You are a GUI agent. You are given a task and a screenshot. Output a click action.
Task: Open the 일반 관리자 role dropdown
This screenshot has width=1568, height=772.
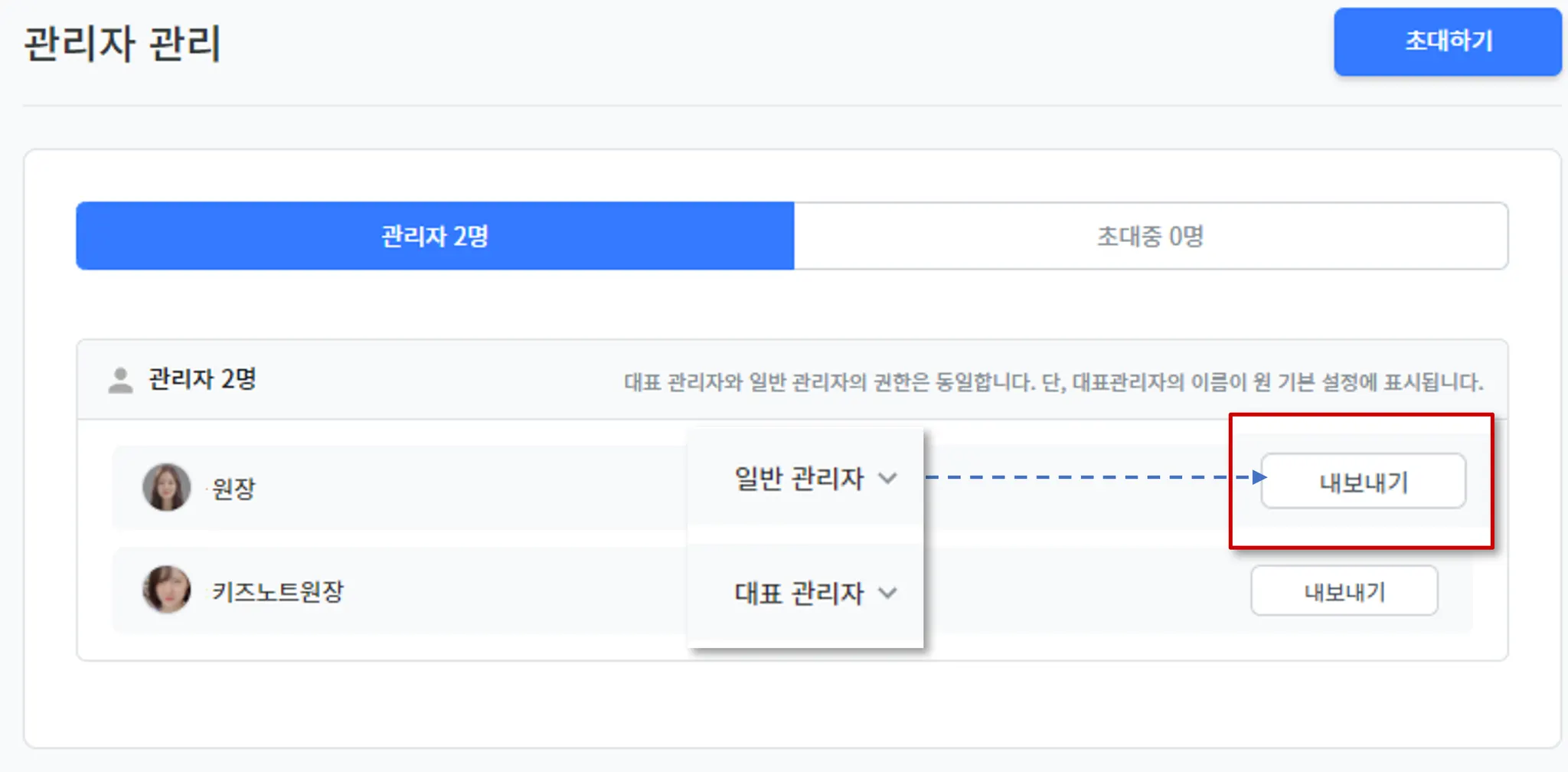800,479
